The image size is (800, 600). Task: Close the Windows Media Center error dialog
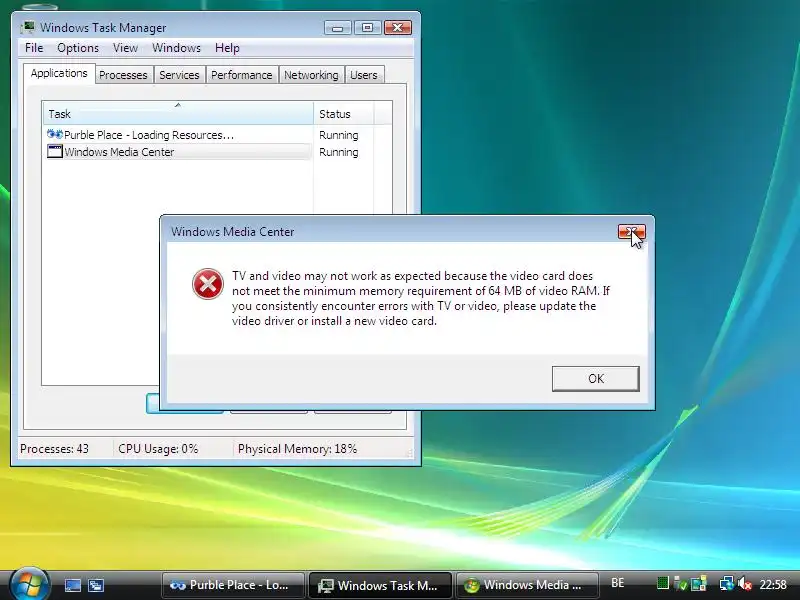click(632, 232)
